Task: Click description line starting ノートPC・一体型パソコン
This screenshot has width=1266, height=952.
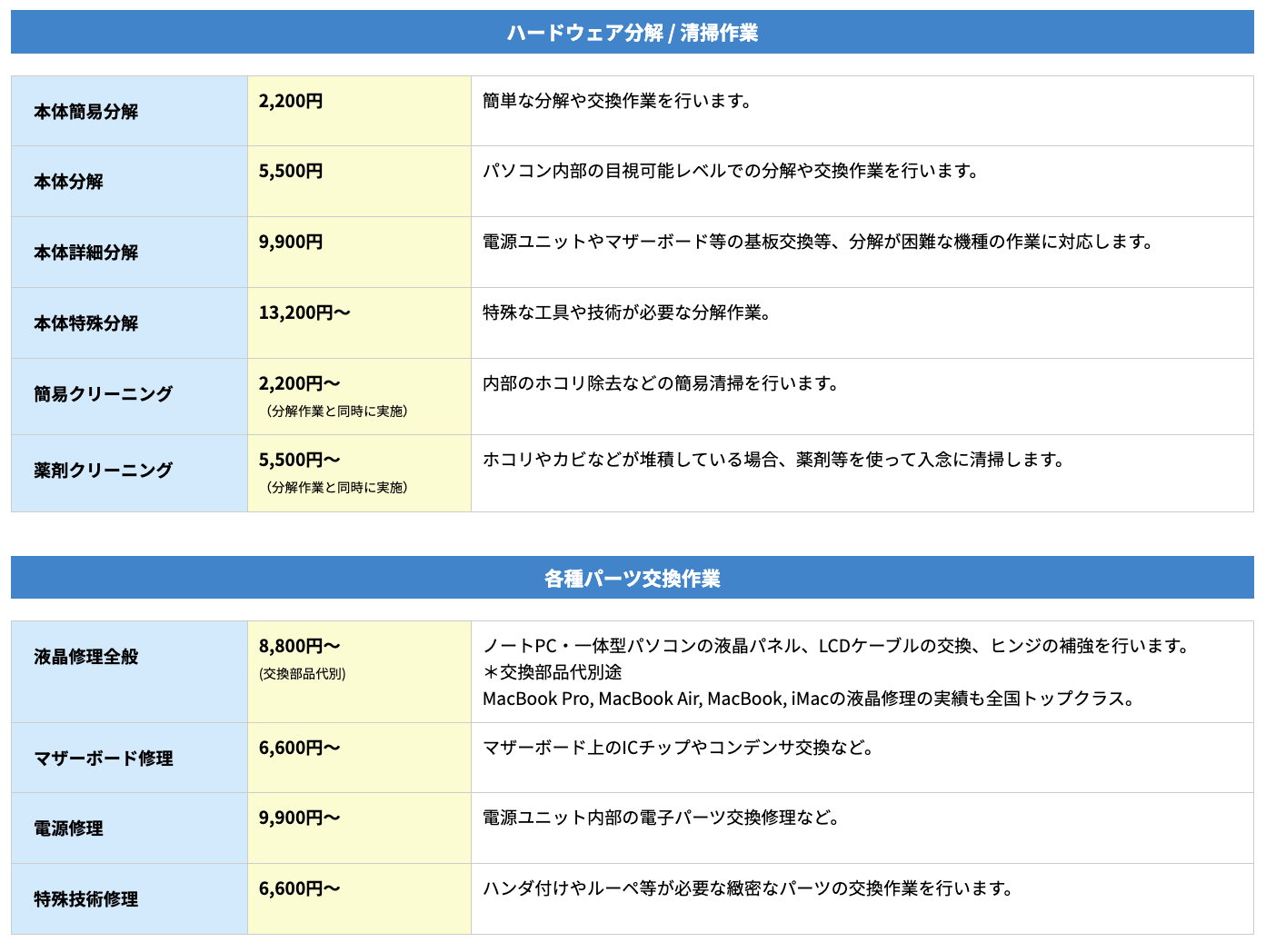Action: pyautogui.click(x=837, y=646)
